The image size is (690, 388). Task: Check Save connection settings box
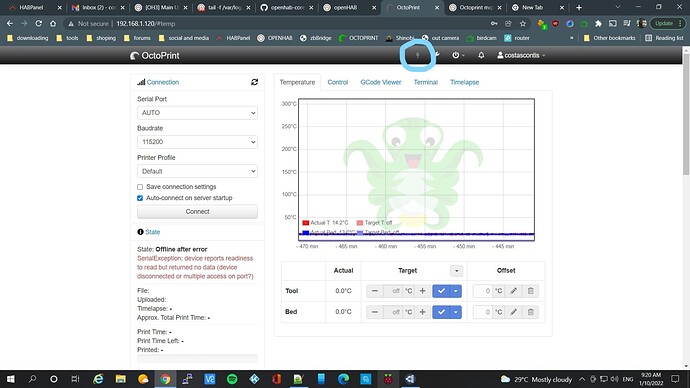[140, 187]
